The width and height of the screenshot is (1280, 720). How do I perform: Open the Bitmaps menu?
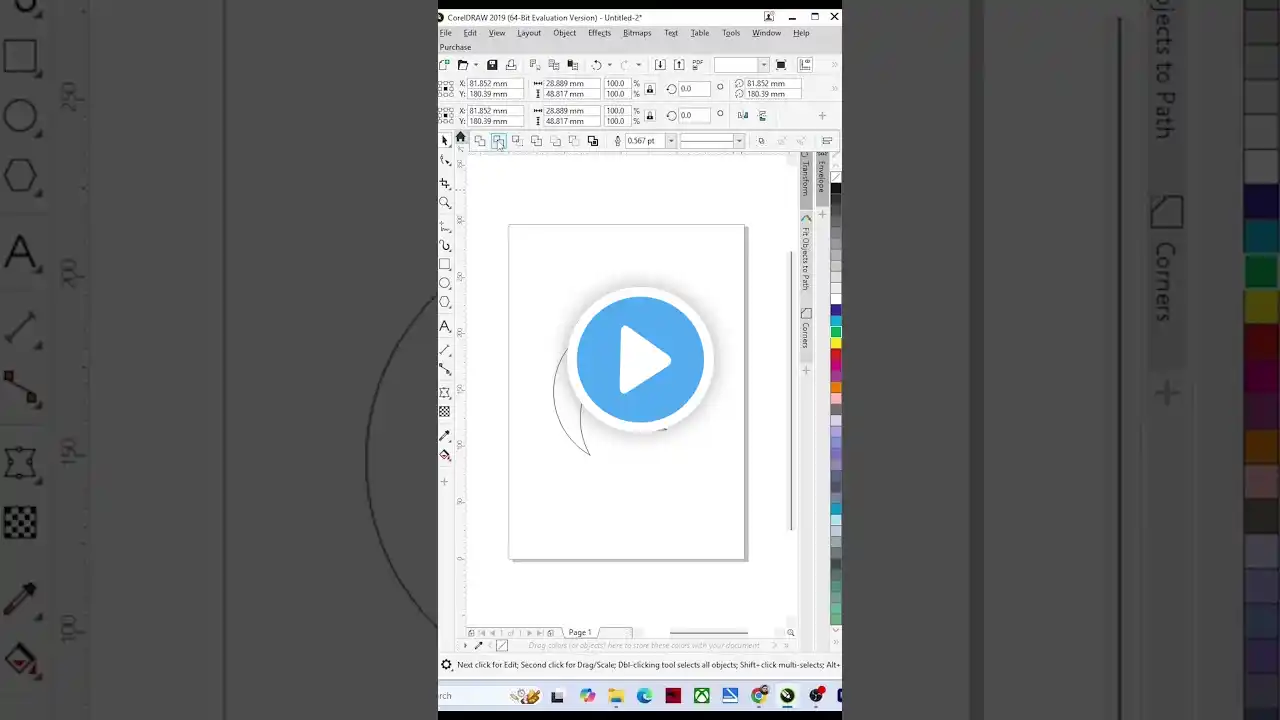(637, 32)
